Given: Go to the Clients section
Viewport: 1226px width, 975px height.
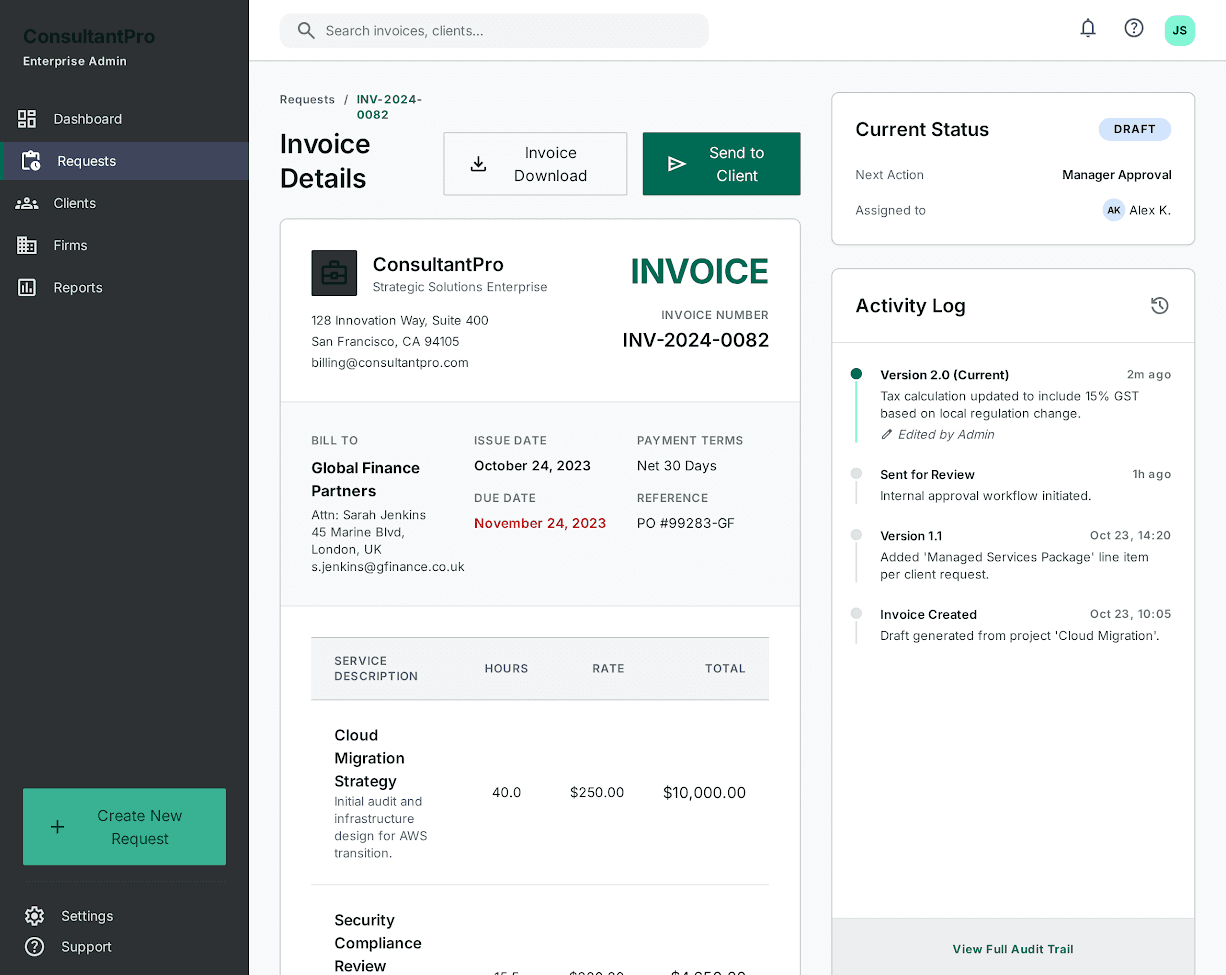Looking at the screenshot, I should [124, 203].
